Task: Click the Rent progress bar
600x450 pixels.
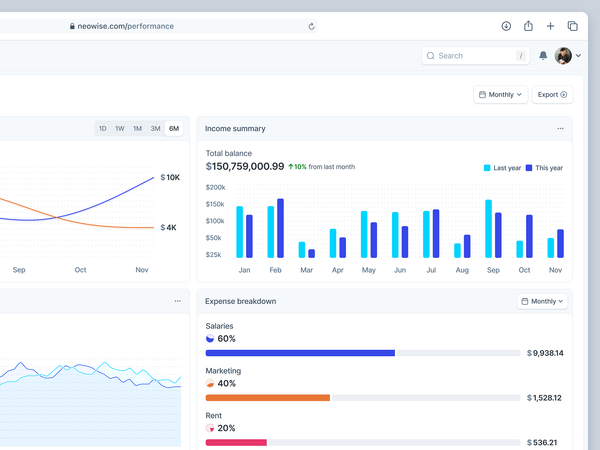Action: (363, 442)
